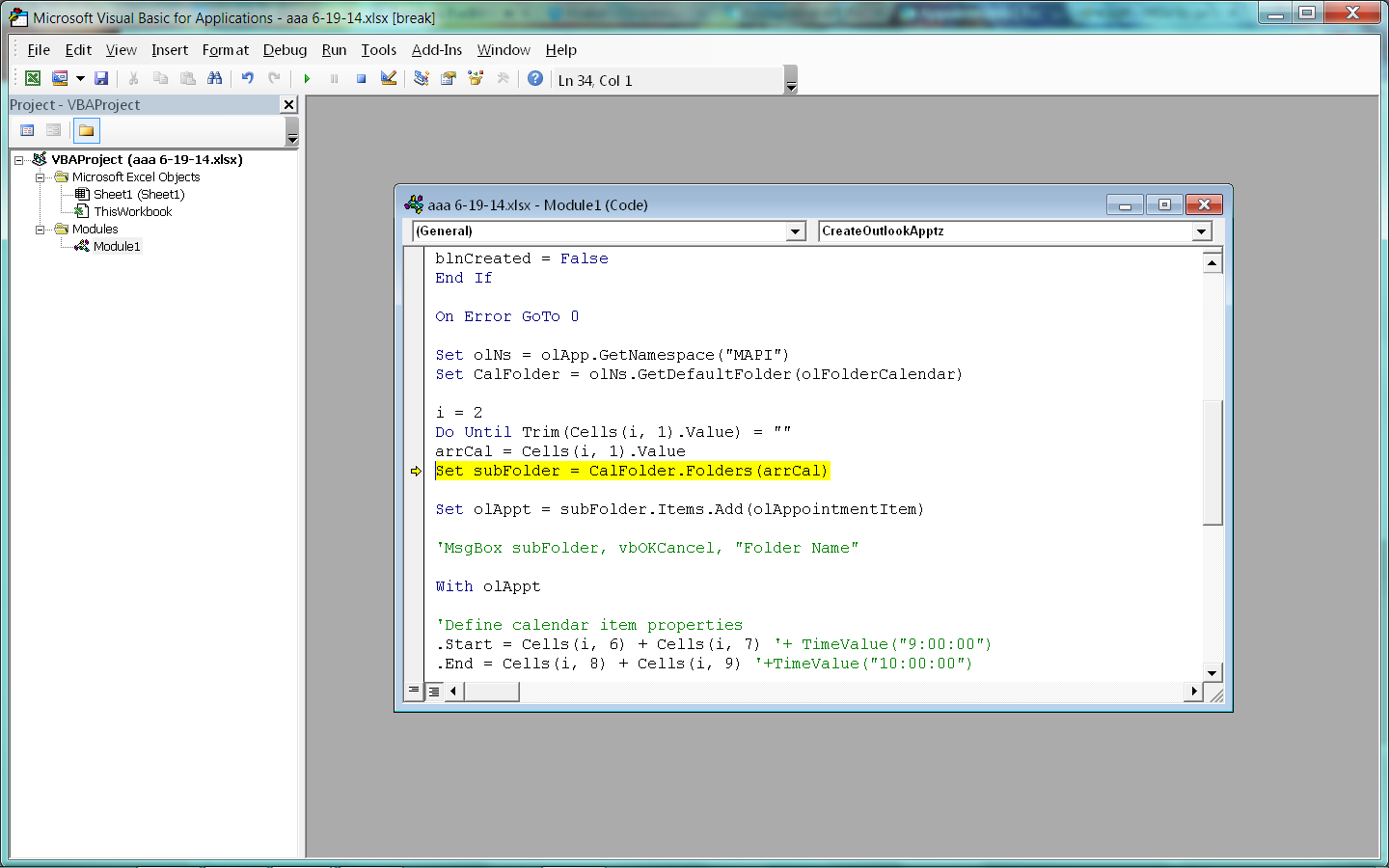Open the Debug menu

(285, 50)
